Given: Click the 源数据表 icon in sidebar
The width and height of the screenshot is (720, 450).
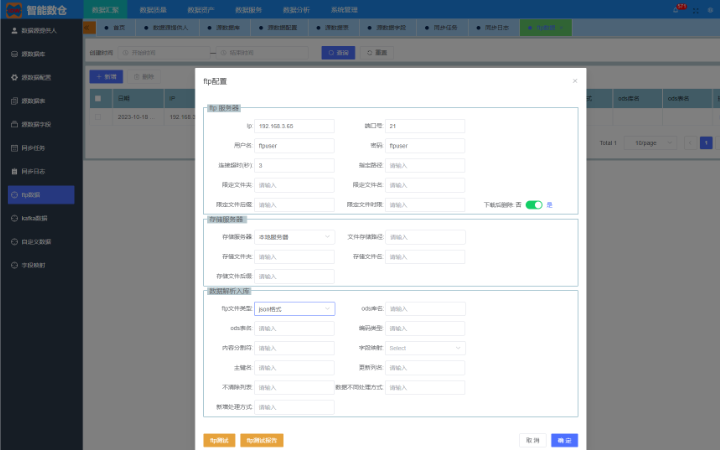Looking at the screenshot, I should click(x=14, y=101).
